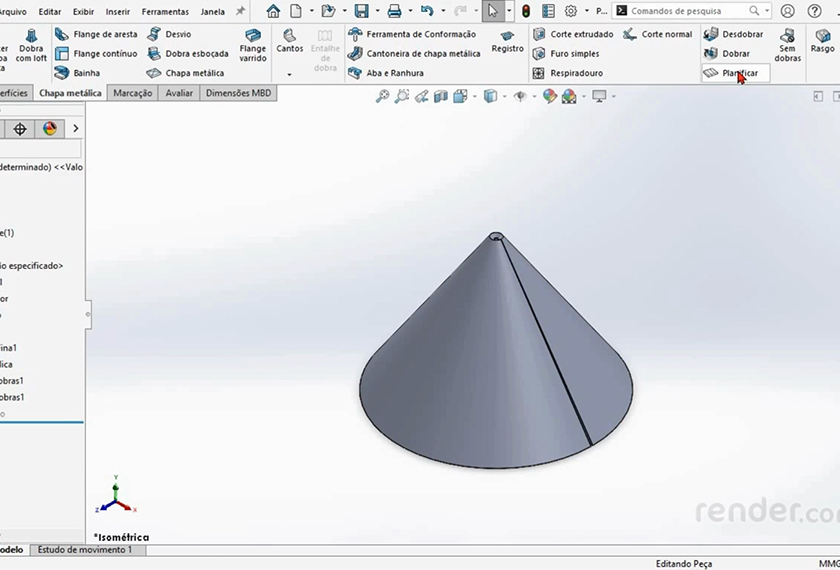Click the Dobra com loft tool

click(31, 47)
